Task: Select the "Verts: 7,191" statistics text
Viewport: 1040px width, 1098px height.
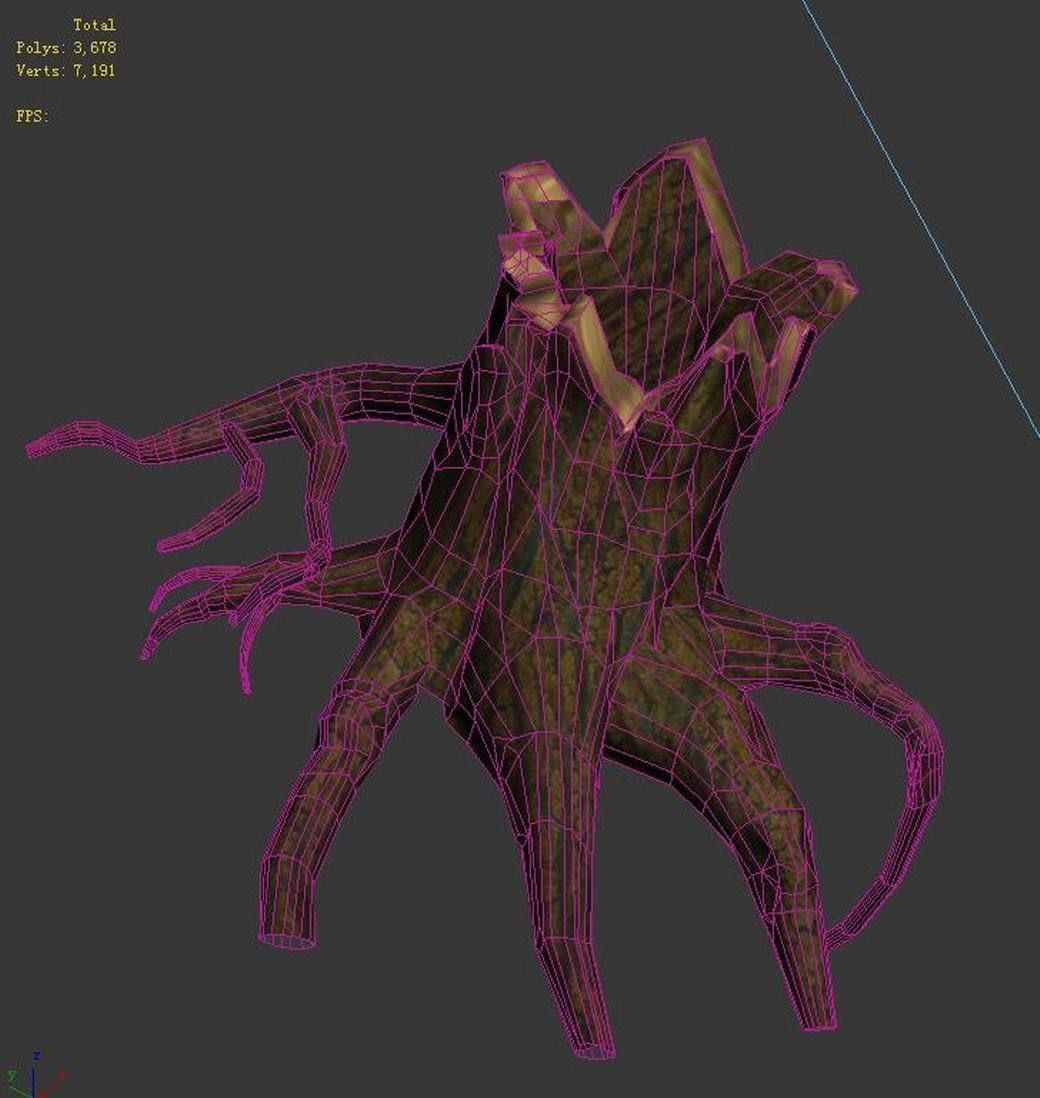Action: click(65, 70)
